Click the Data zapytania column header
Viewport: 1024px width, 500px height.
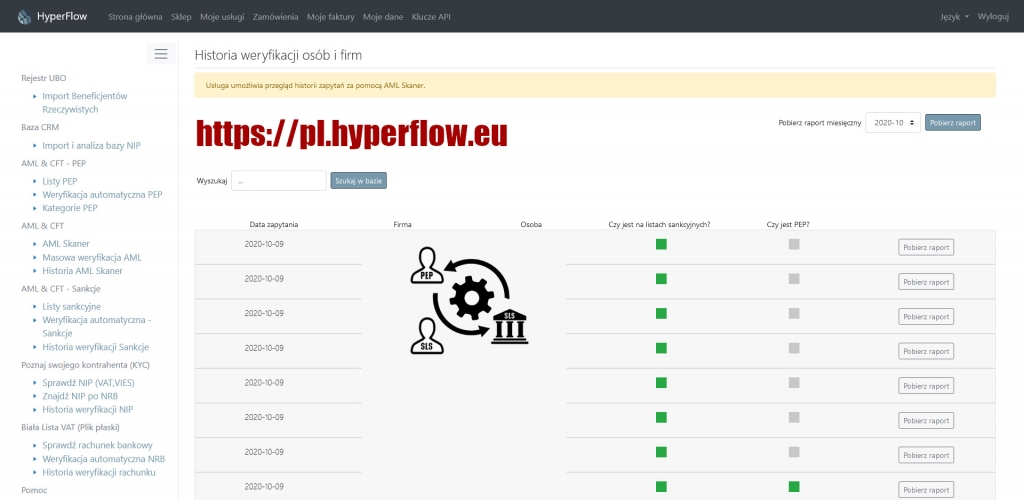(x=274, y=225)
